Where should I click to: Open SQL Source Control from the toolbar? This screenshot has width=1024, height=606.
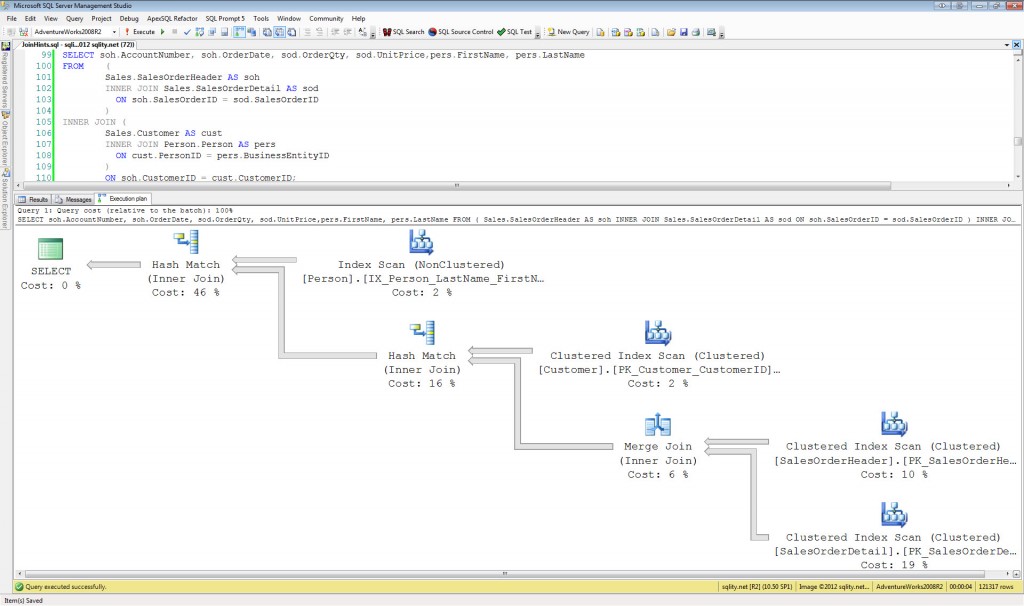coord(460,32)
